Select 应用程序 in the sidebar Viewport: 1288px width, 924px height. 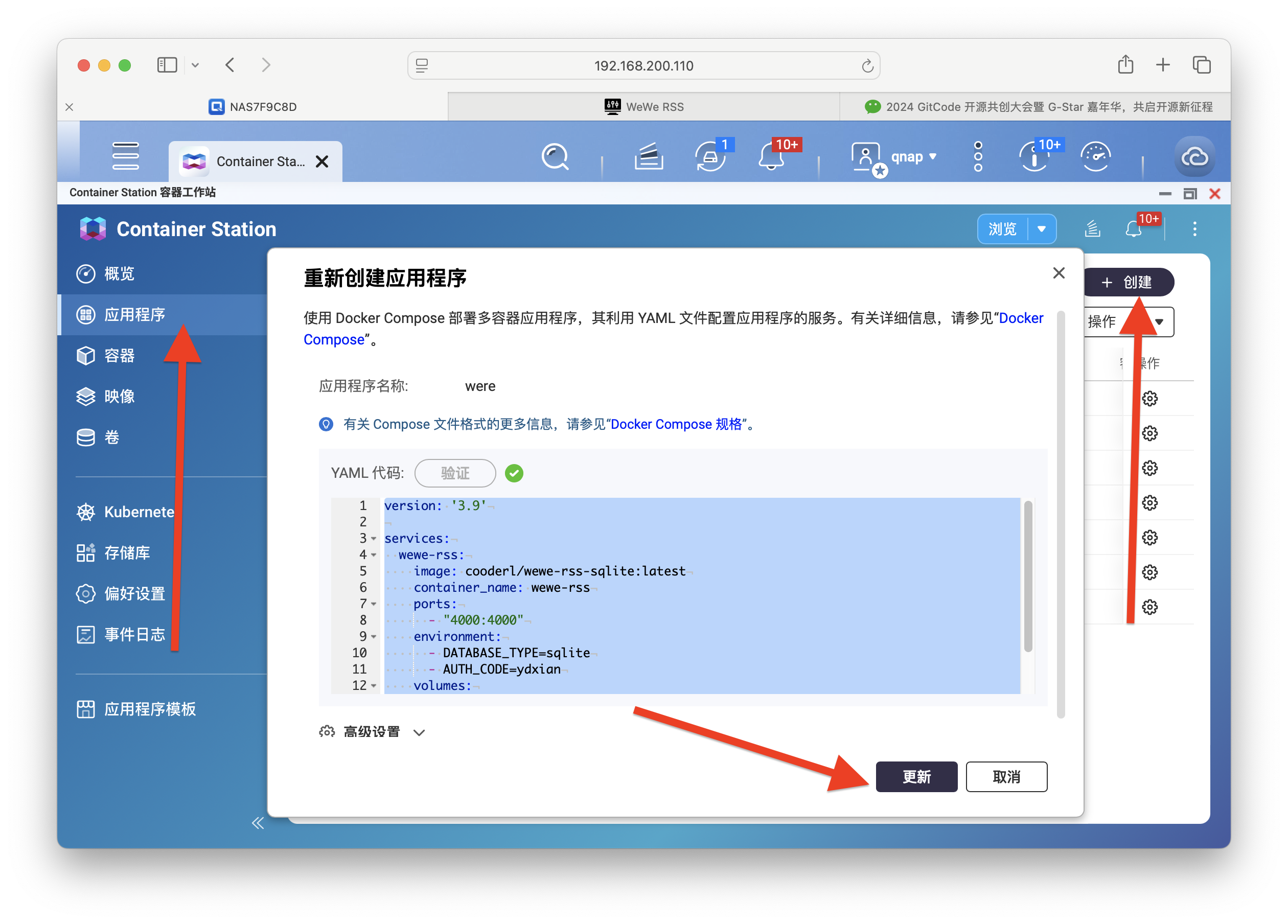[163, 315]
